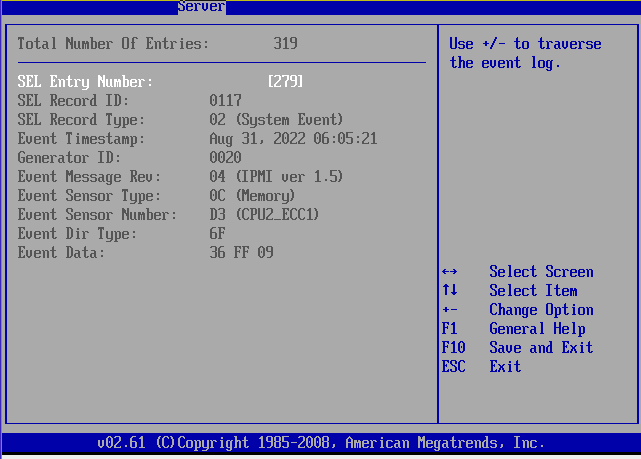Click the up-down arrow Select Item icon
This screenshot has height=459, width=641.
click(449, 291)
